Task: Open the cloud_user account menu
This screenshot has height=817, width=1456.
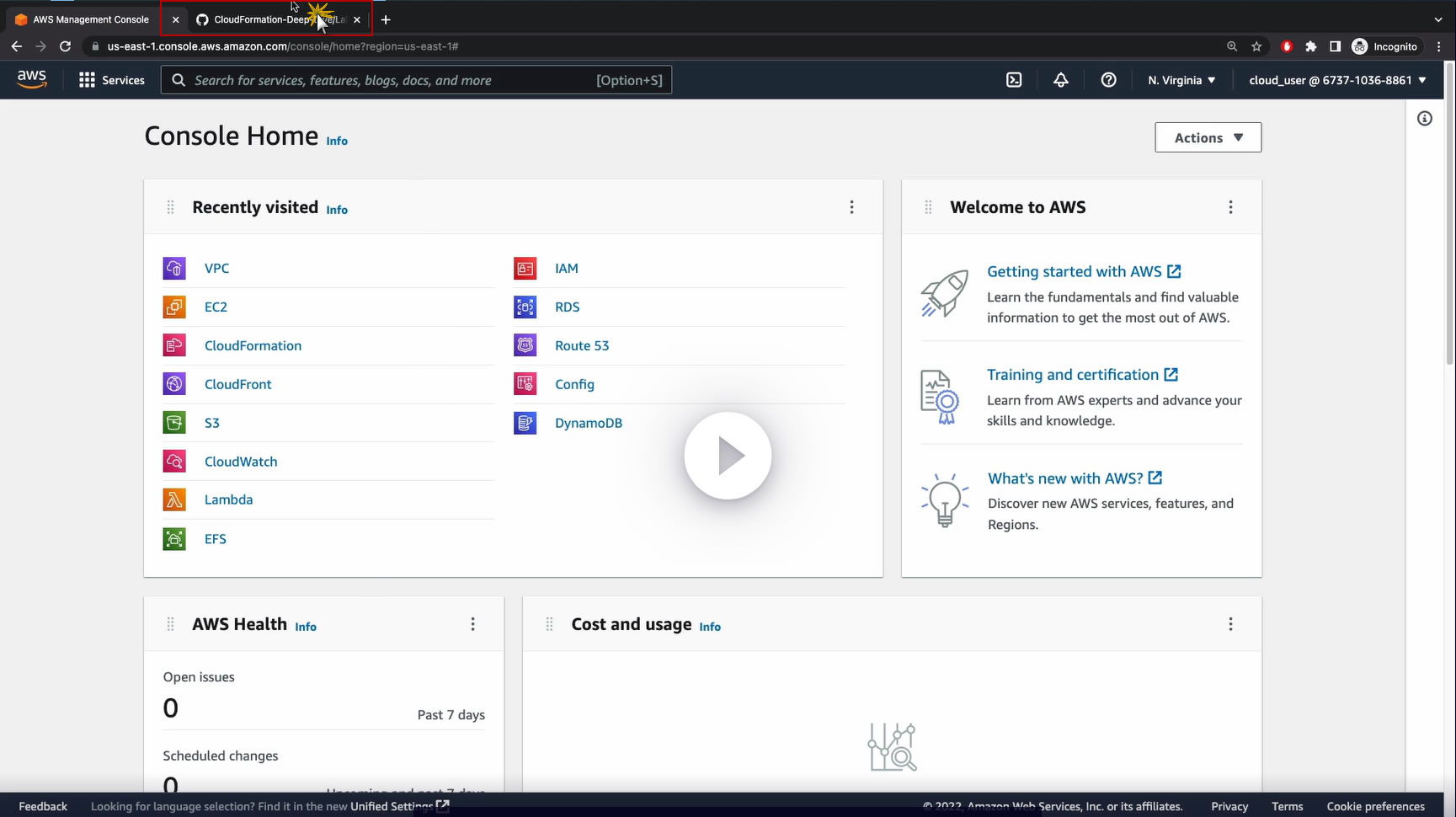Action: point(1337,80)
